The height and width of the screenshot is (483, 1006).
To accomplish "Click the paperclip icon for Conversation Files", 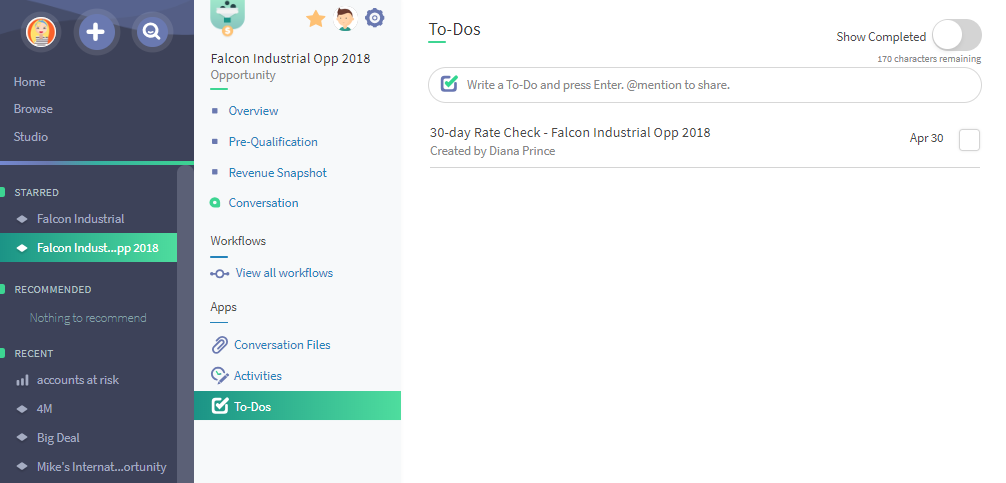I will 219,345.
